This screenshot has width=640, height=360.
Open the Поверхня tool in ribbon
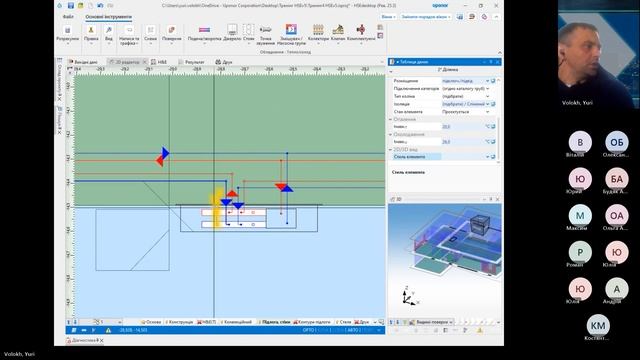(x=171, y=34)
